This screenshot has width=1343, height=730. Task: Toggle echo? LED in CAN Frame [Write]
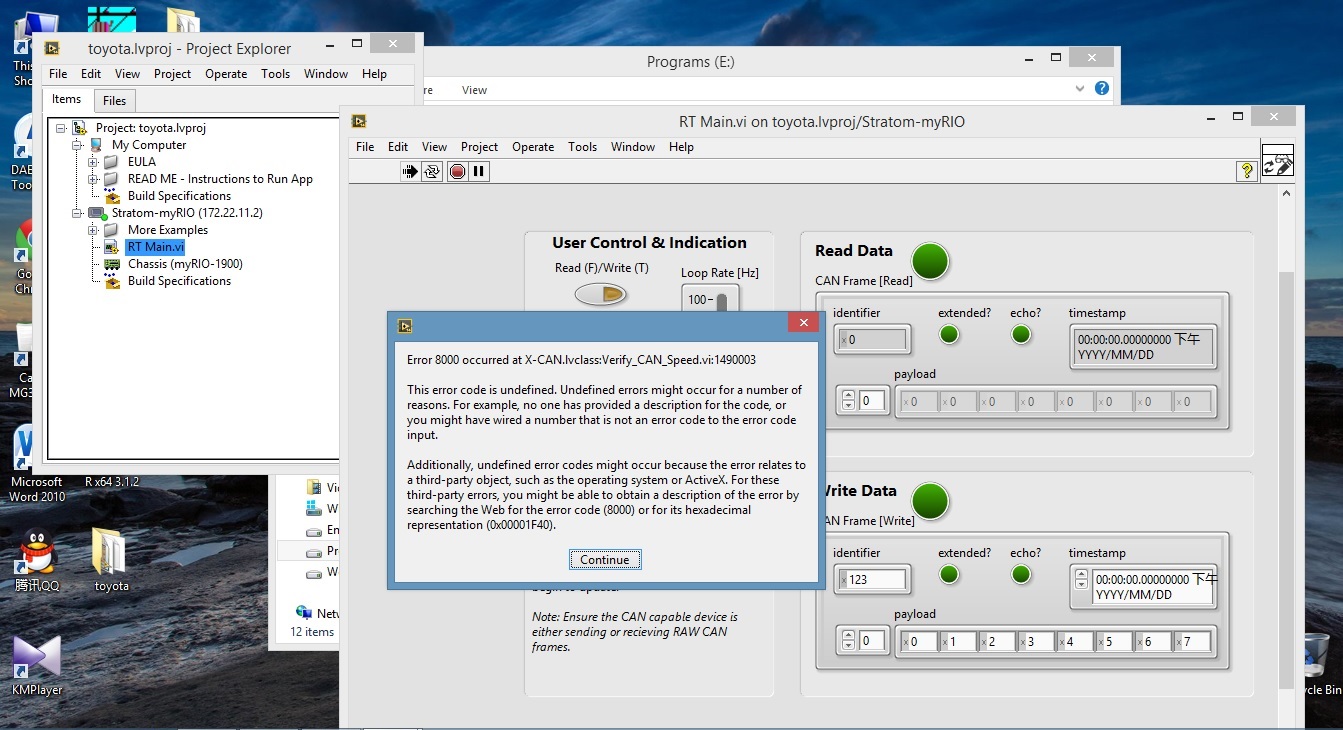pos(1021,574)
